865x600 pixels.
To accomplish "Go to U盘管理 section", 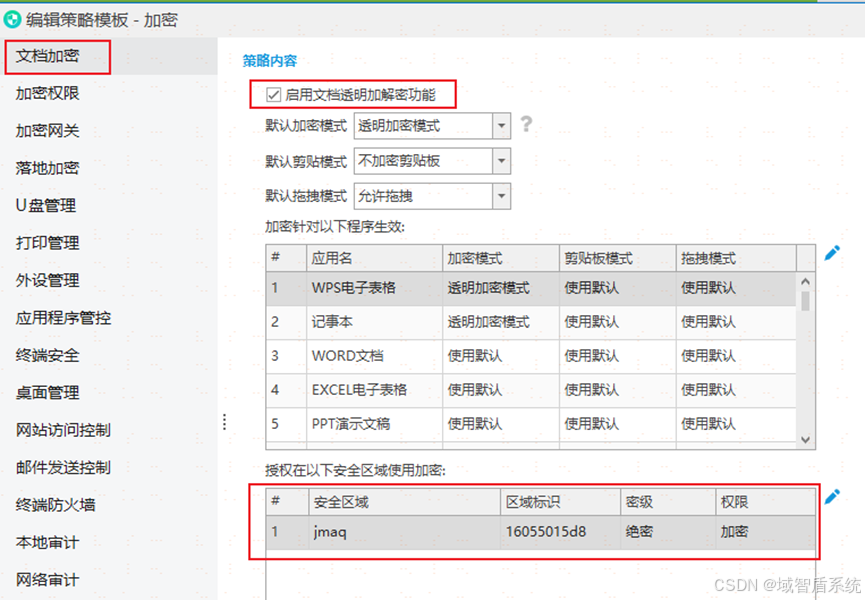I will coord(46,206).
